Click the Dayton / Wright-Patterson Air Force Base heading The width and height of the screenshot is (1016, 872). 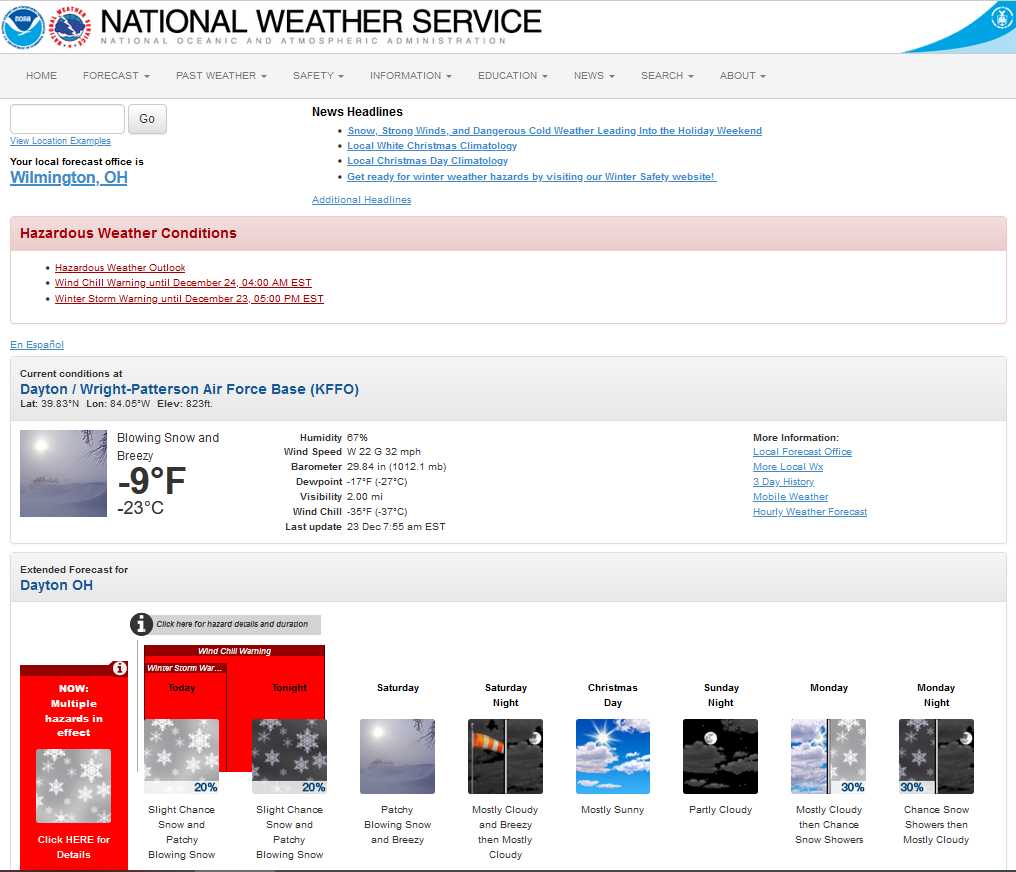[x=189, y=389]
